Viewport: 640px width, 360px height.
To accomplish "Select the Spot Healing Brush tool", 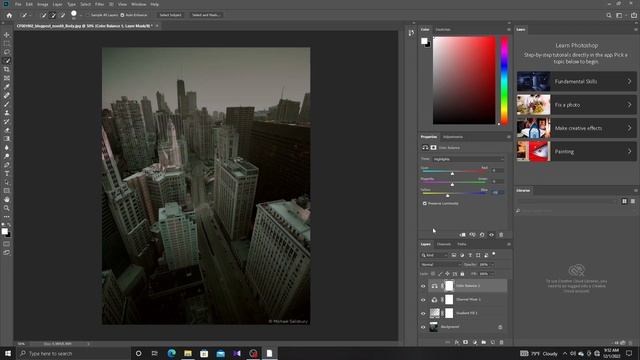I will (7, 95).
